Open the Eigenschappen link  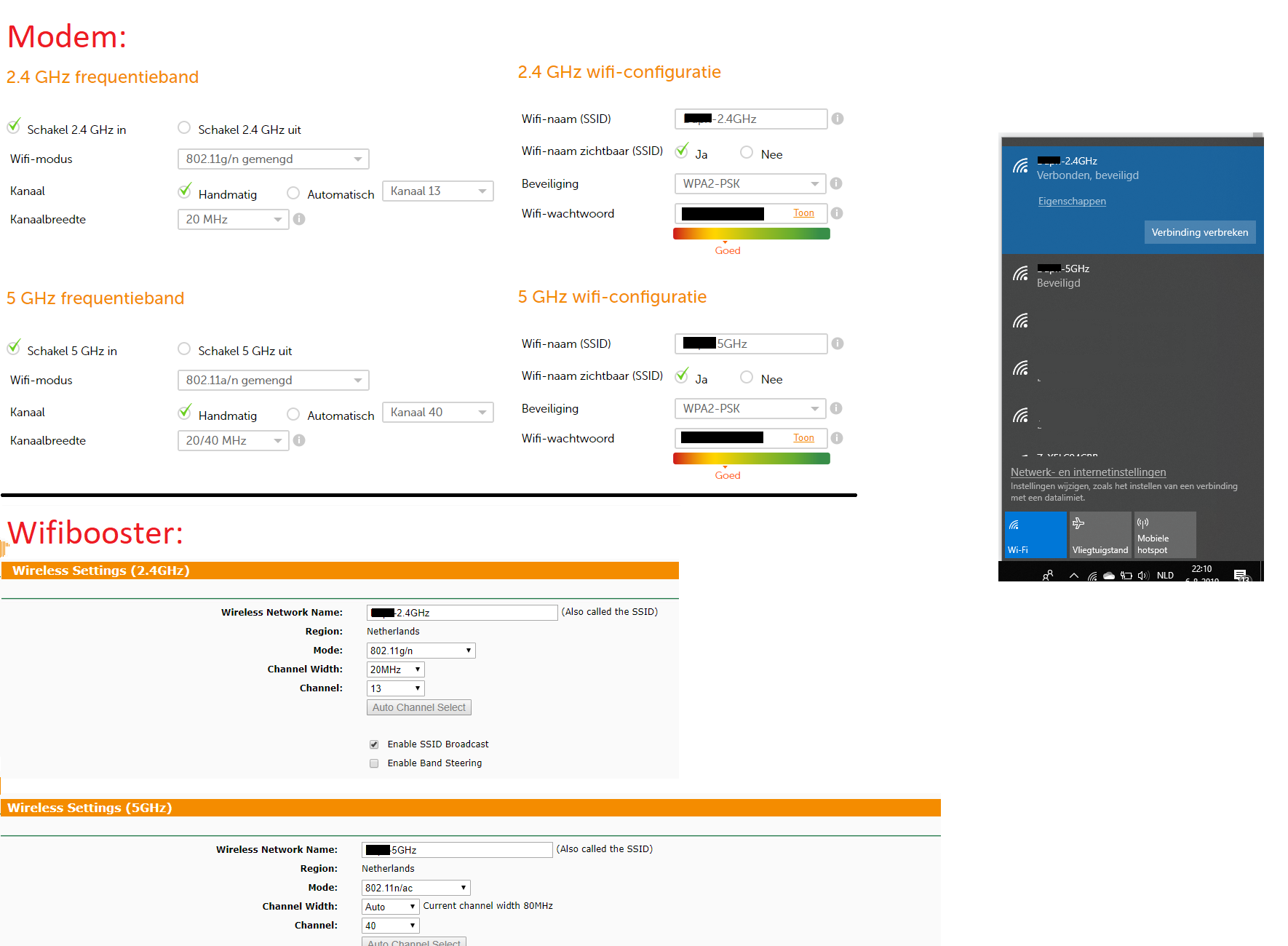pos(1072,202)
